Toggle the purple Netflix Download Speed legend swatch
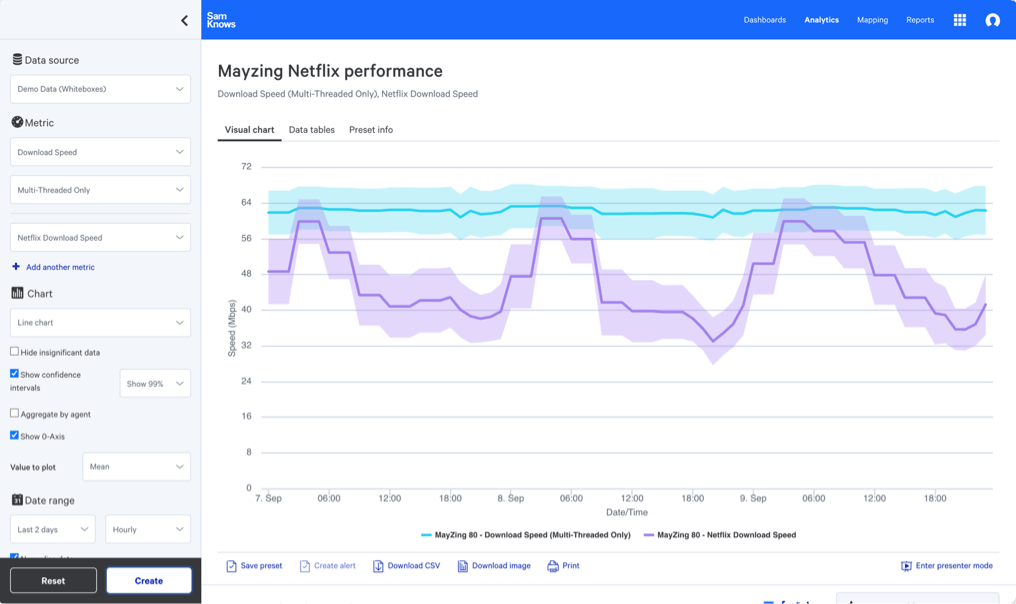This screenshot has width=1016, height=604. point(649,535)
